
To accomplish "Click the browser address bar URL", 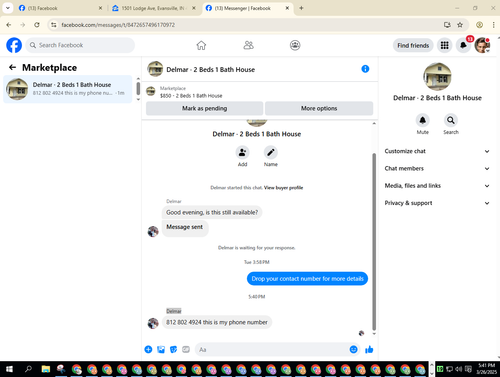I will (x=118, y=25).
